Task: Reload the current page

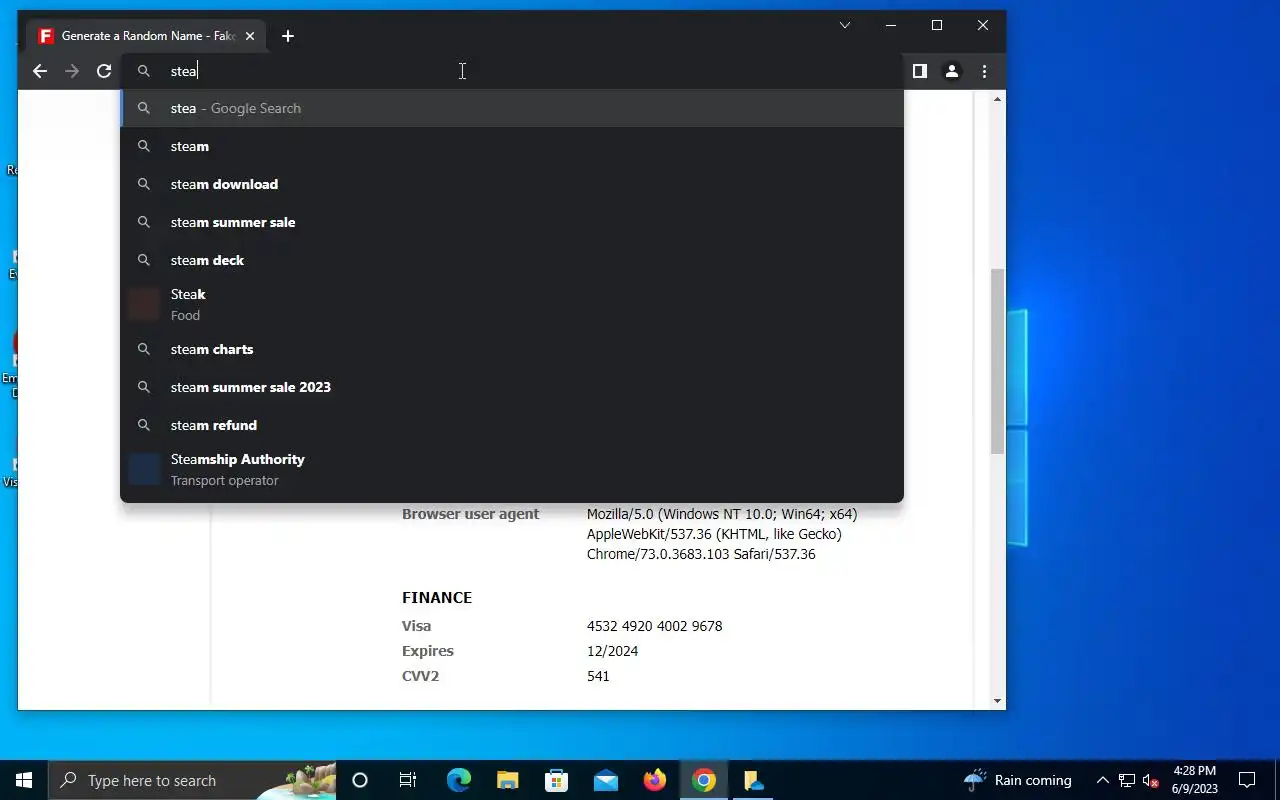Action: 104,71
